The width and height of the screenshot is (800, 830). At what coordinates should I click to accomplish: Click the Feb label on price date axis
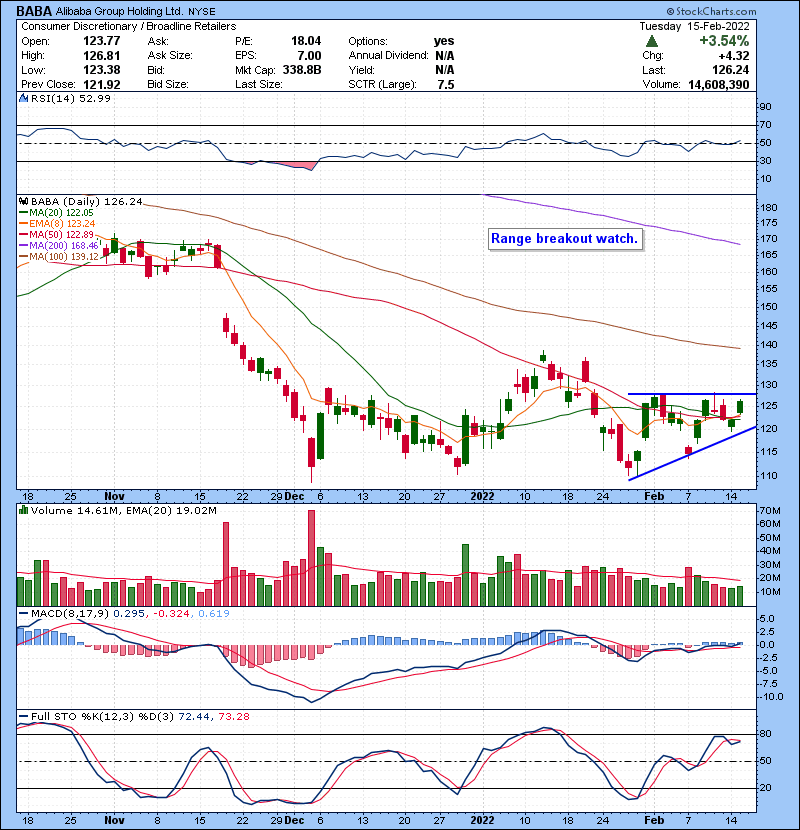(x=654, y=497)
